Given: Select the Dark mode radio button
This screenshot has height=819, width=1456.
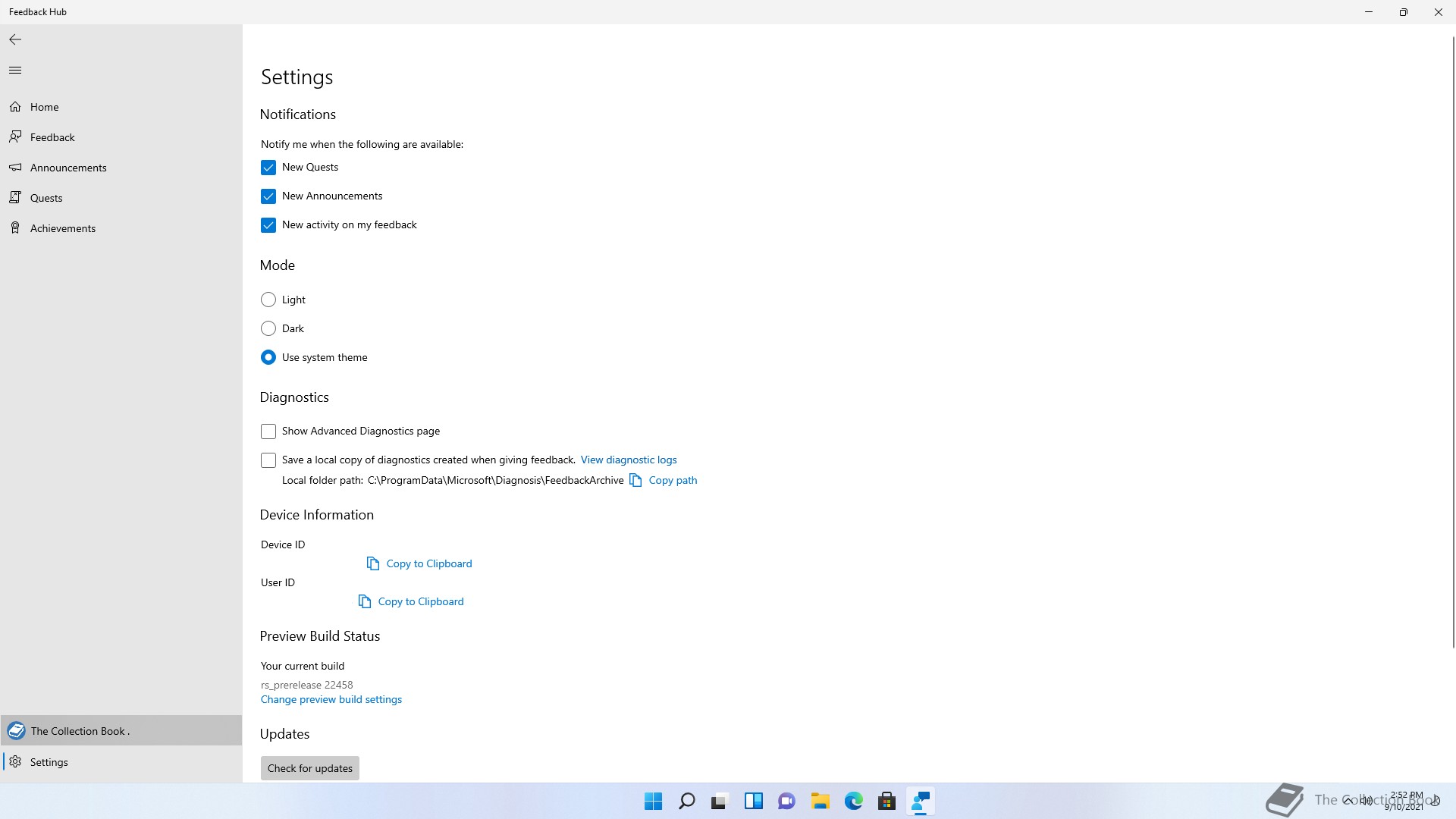Looking at the screenshot, I should (268, 328).
